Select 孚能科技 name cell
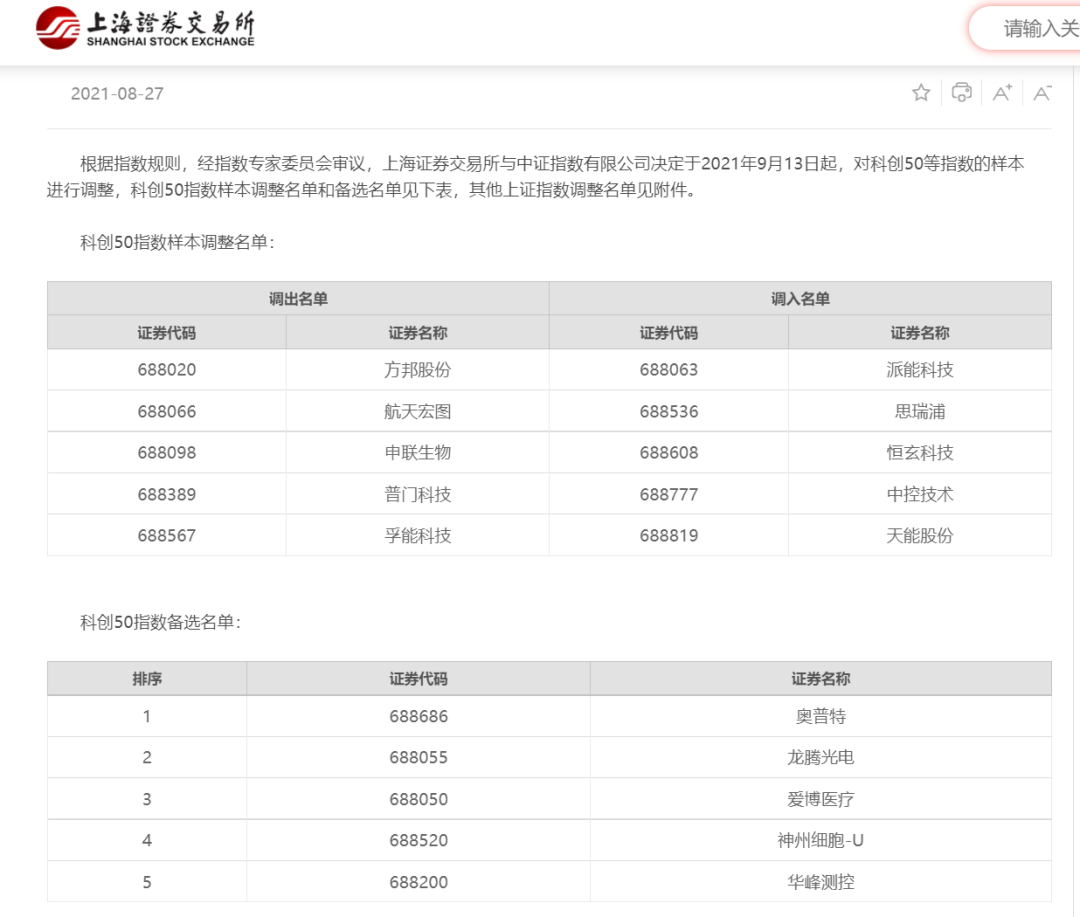Viewport: 1080px width, 917px height. 417,535
